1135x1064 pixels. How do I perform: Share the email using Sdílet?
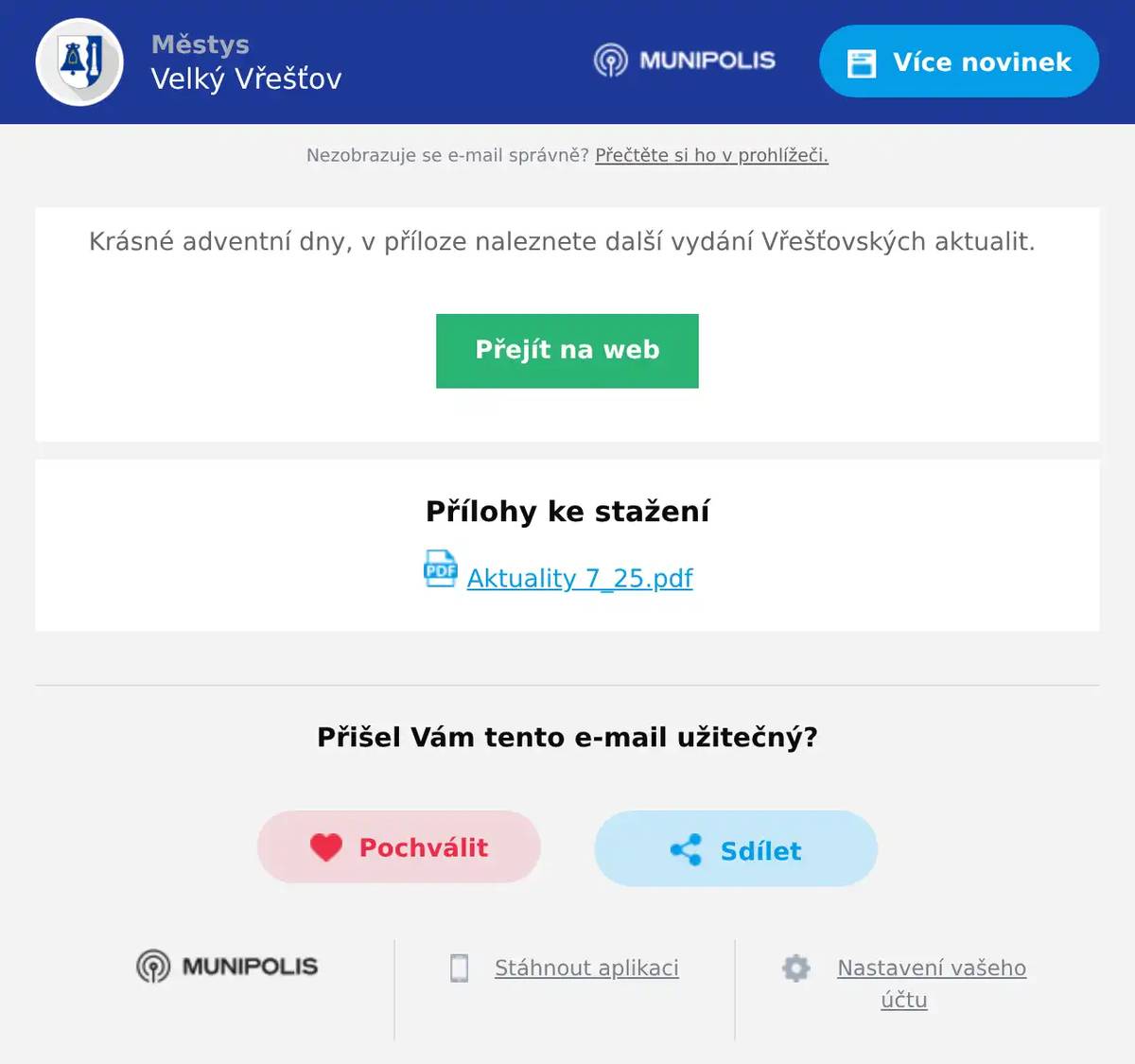(736, 849)
